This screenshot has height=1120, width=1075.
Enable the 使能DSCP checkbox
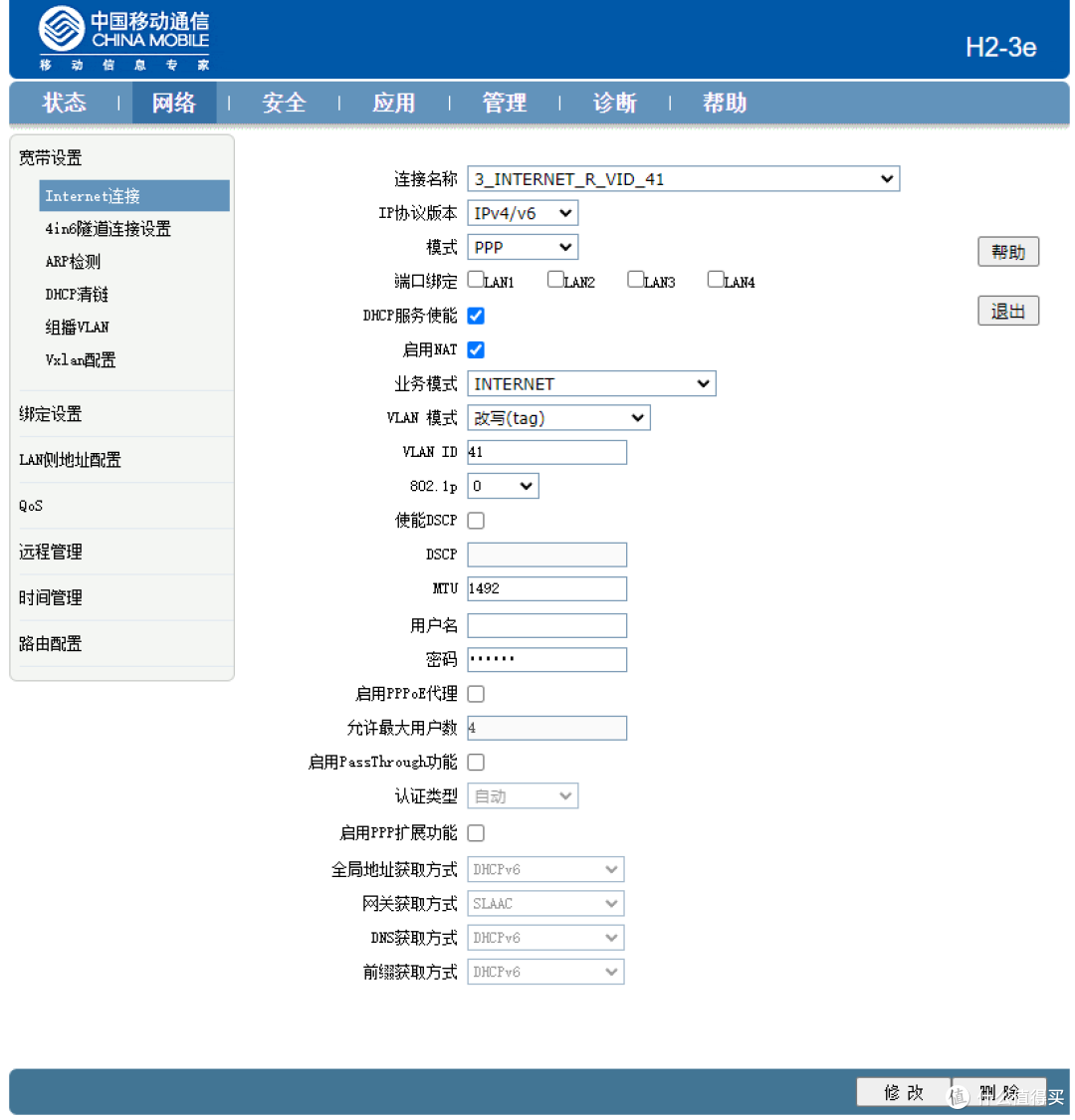[476, 521]
